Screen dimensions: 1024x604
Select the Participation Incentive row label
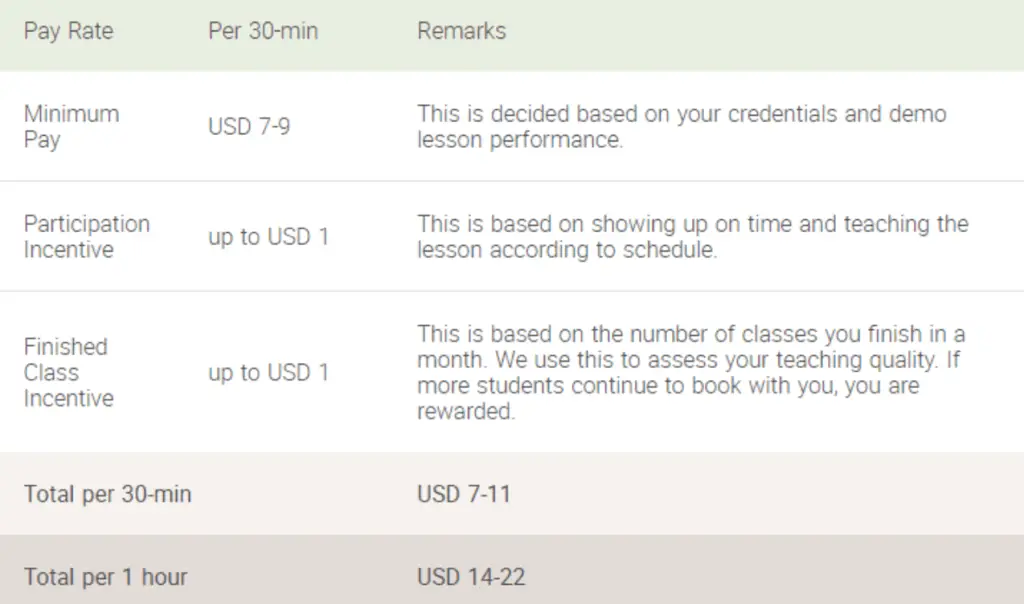pos(87,236)
